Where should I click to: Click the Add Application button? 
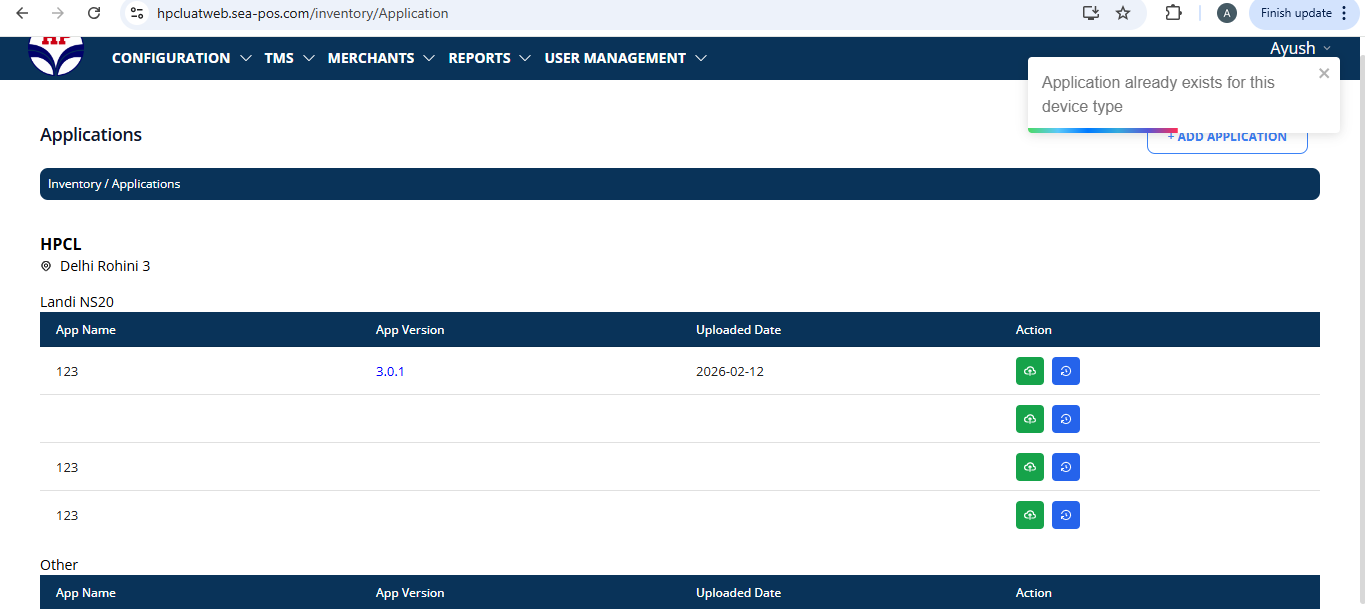click(x=1227, y=140)
